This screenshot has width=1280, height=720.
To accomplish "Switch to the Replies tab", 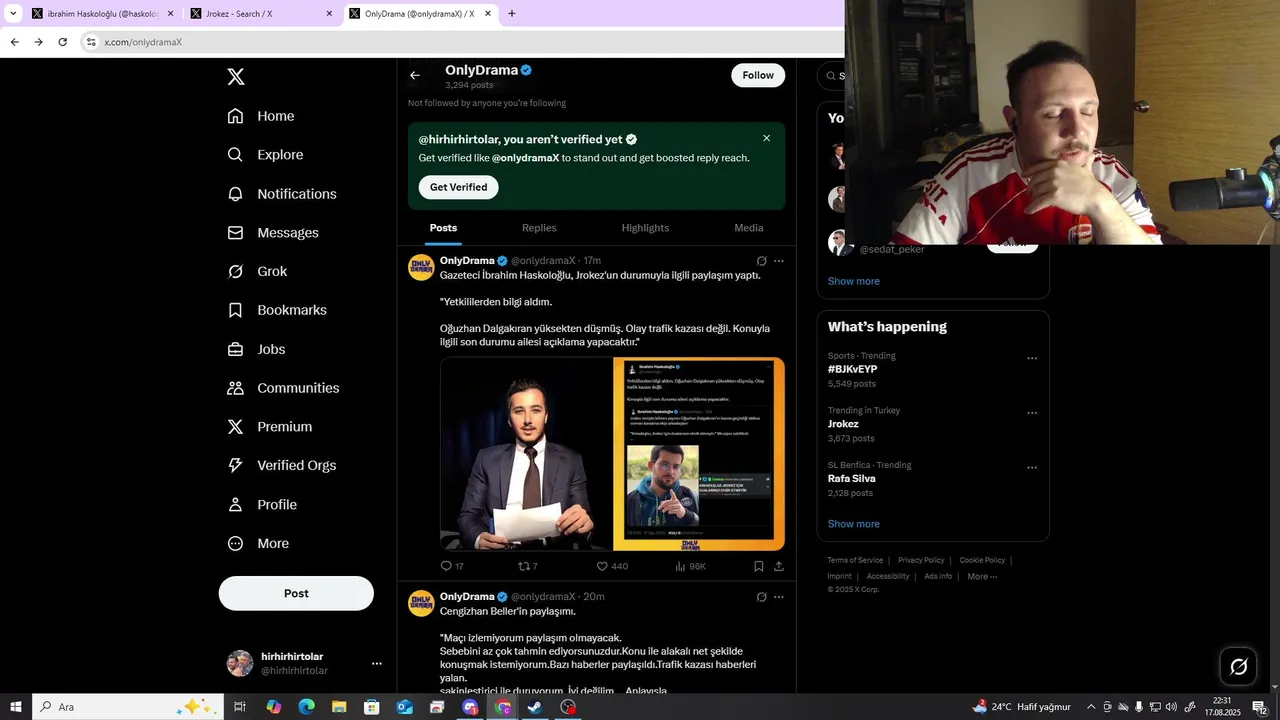I will coord(539,228).
